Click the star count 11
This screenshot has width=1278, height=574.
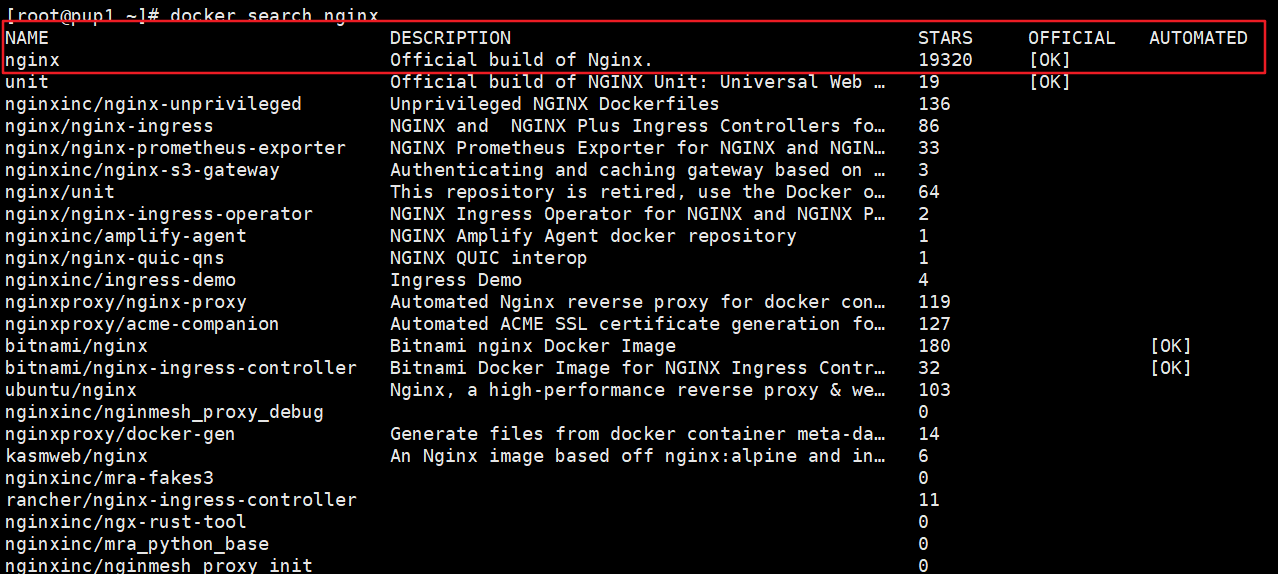[x=929, y=500]
